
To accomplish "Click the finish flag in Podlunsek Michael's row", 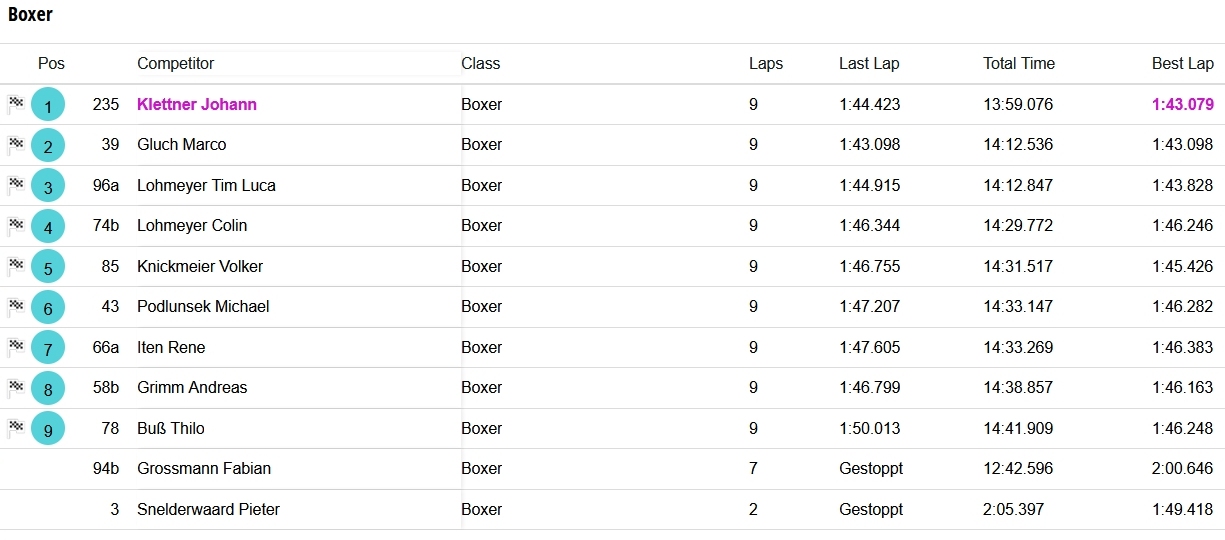I will (x=15, y=306).
